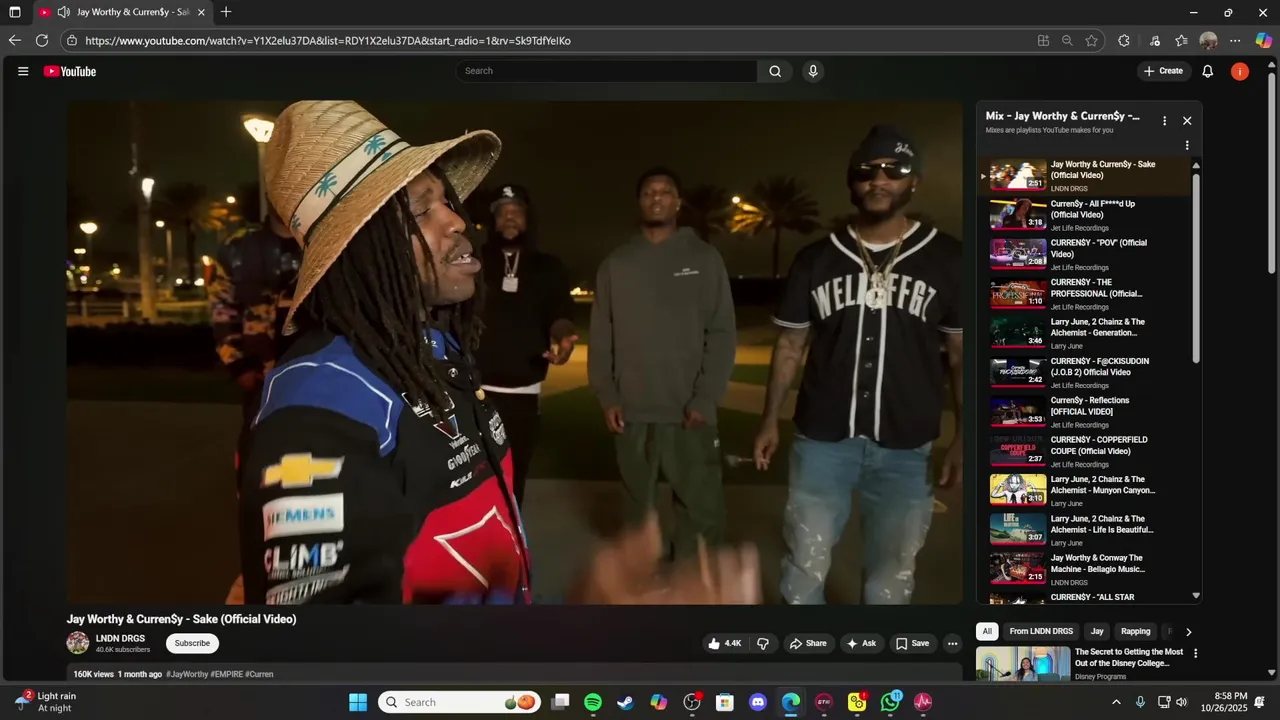
Task: Click the Create button
Action: click(1164, 71)
